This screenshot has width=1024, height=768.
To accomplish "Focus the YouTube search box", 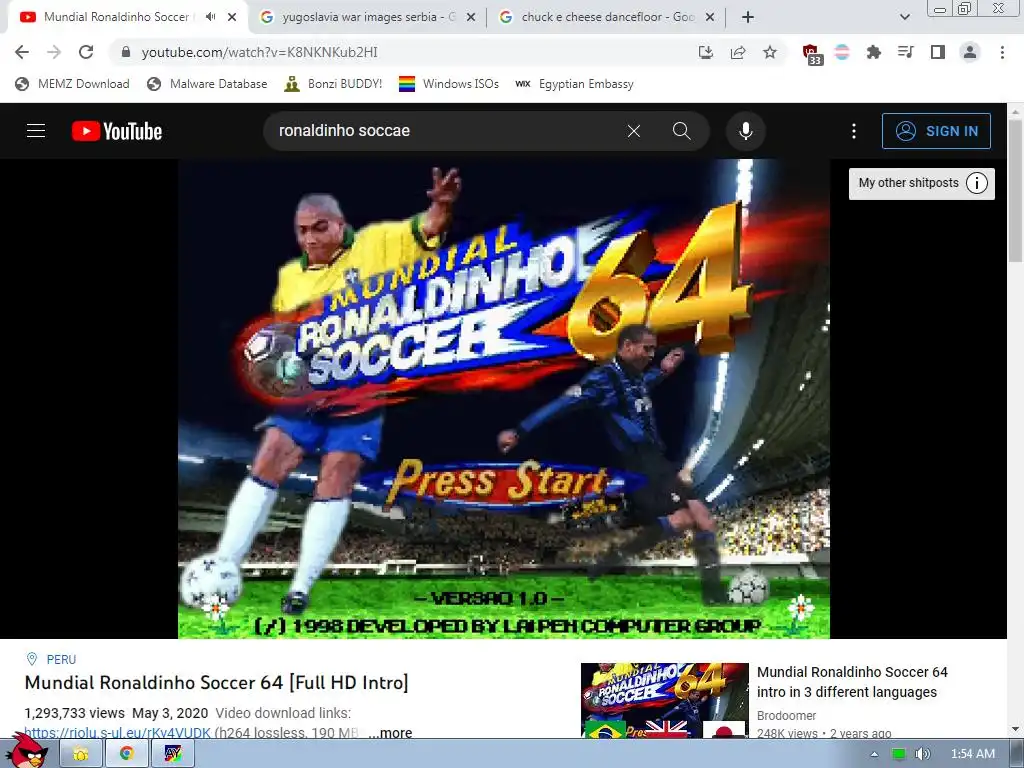I will point(444,131).
